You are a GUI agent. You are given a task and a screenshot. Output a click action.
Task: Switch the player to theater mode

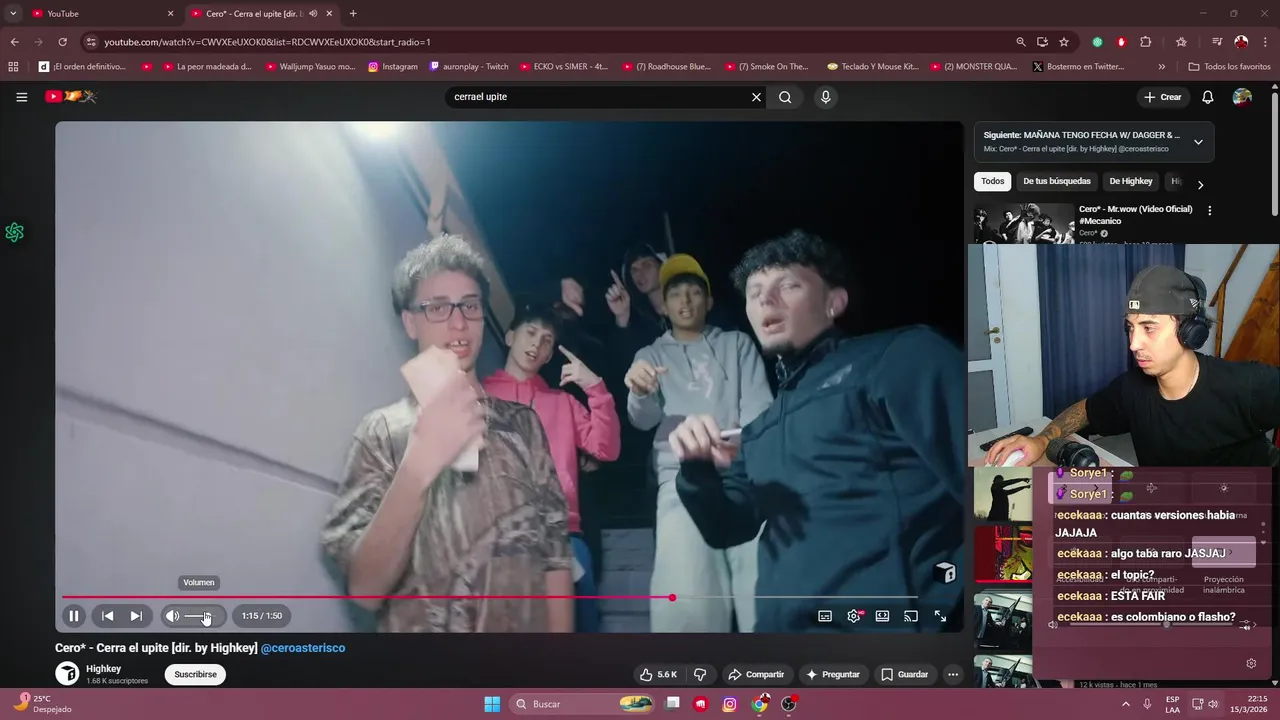coord(882,616)
